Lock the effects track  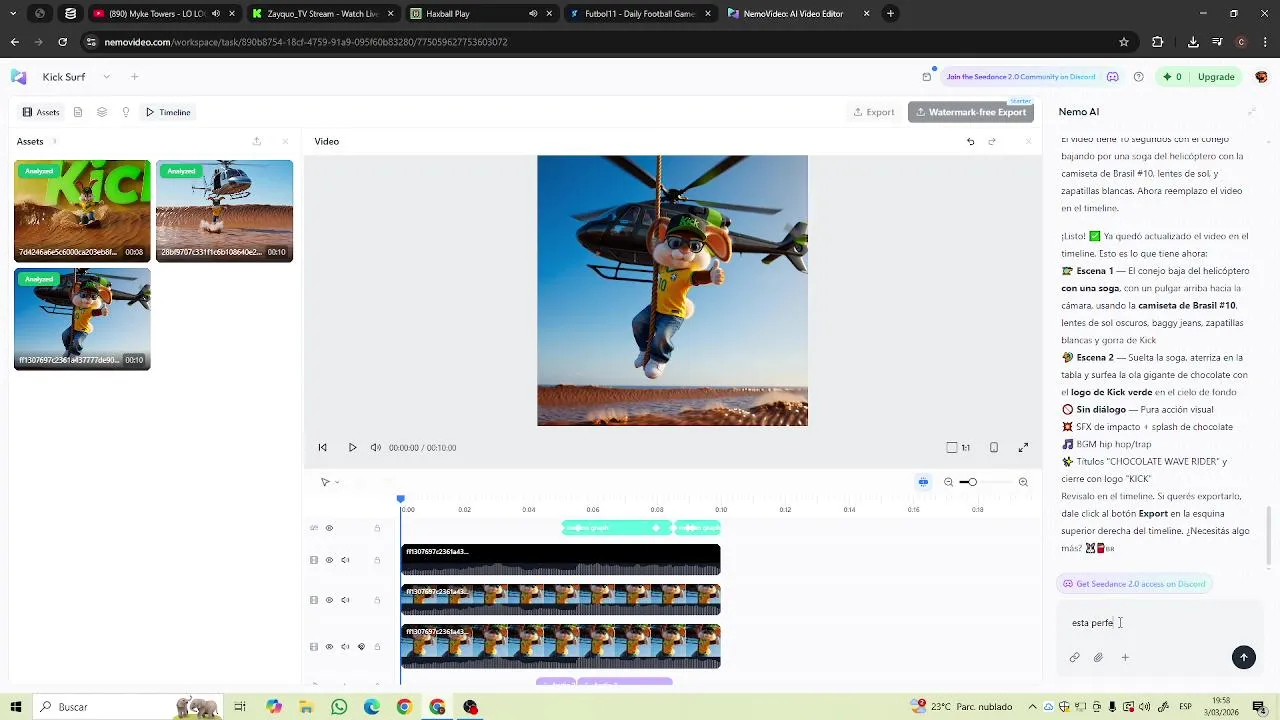377,528
